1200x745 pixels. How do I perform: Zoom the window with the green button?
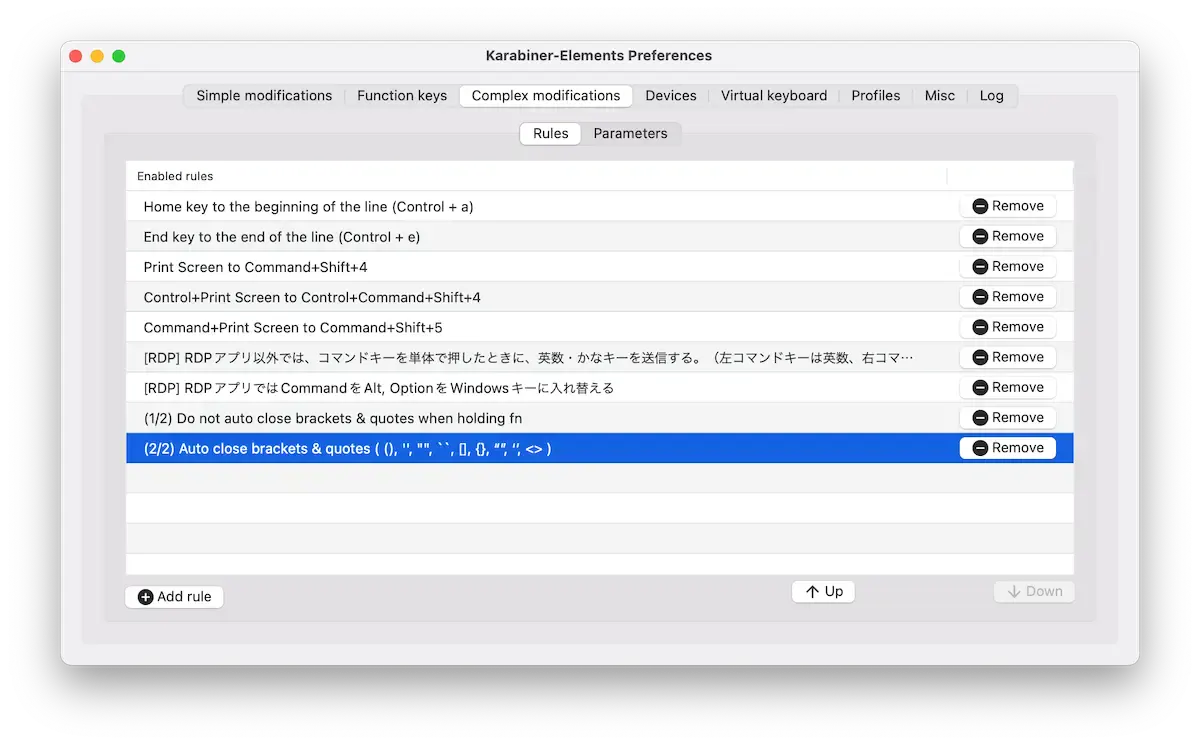(119, 56)
